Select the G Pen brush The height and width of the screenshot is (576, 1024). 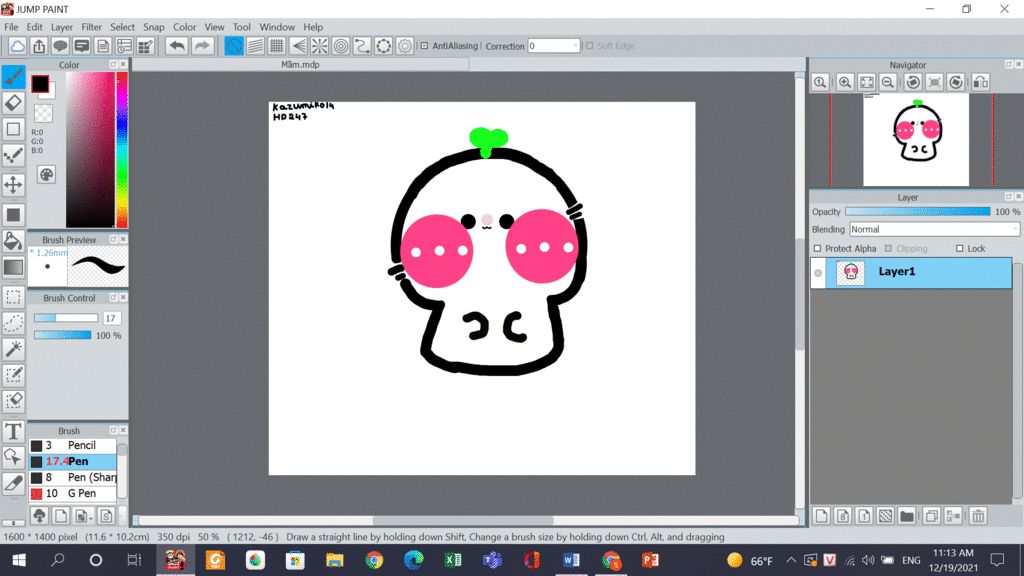pos(72,493)
